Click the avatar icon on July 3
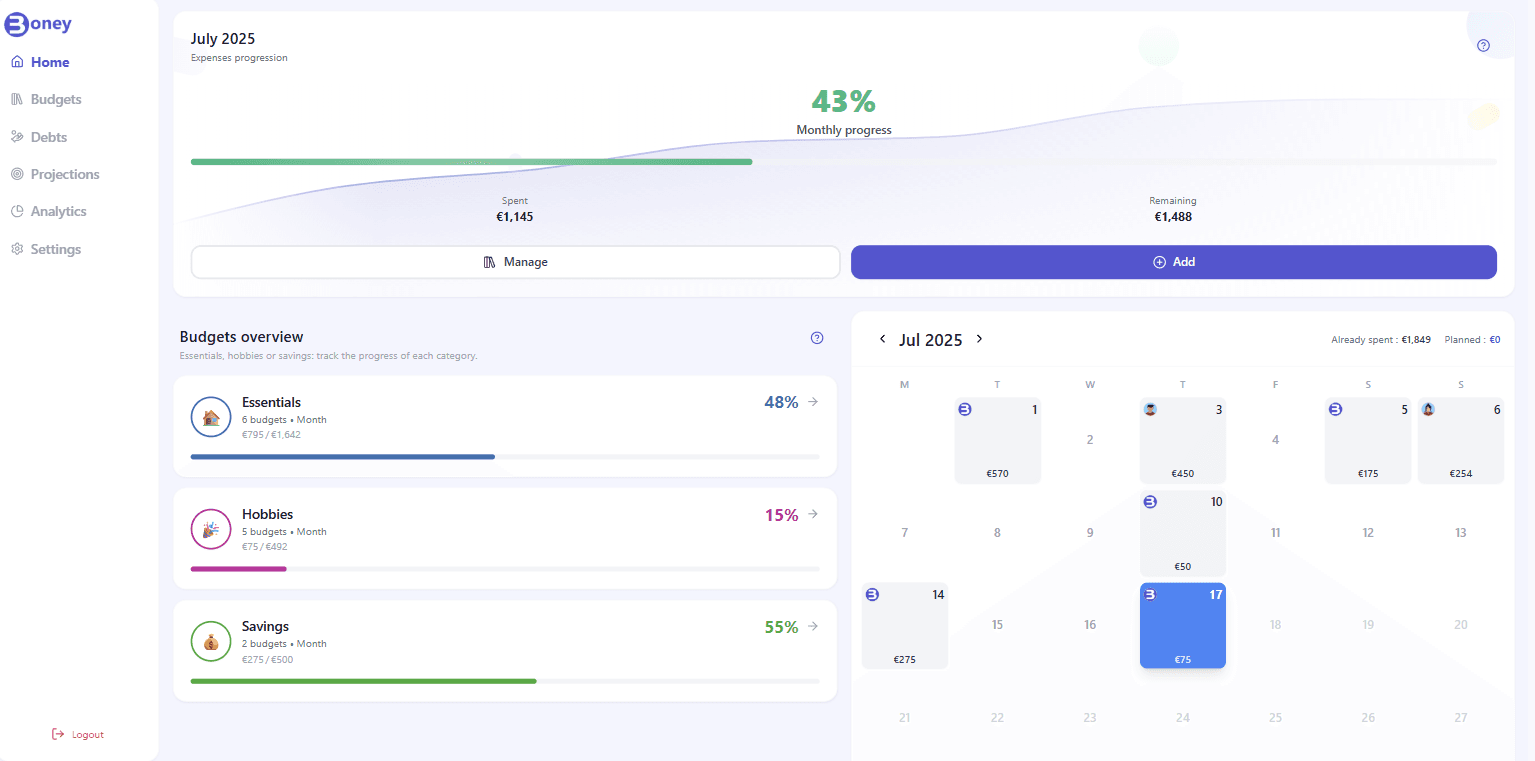 [1150, 409]
